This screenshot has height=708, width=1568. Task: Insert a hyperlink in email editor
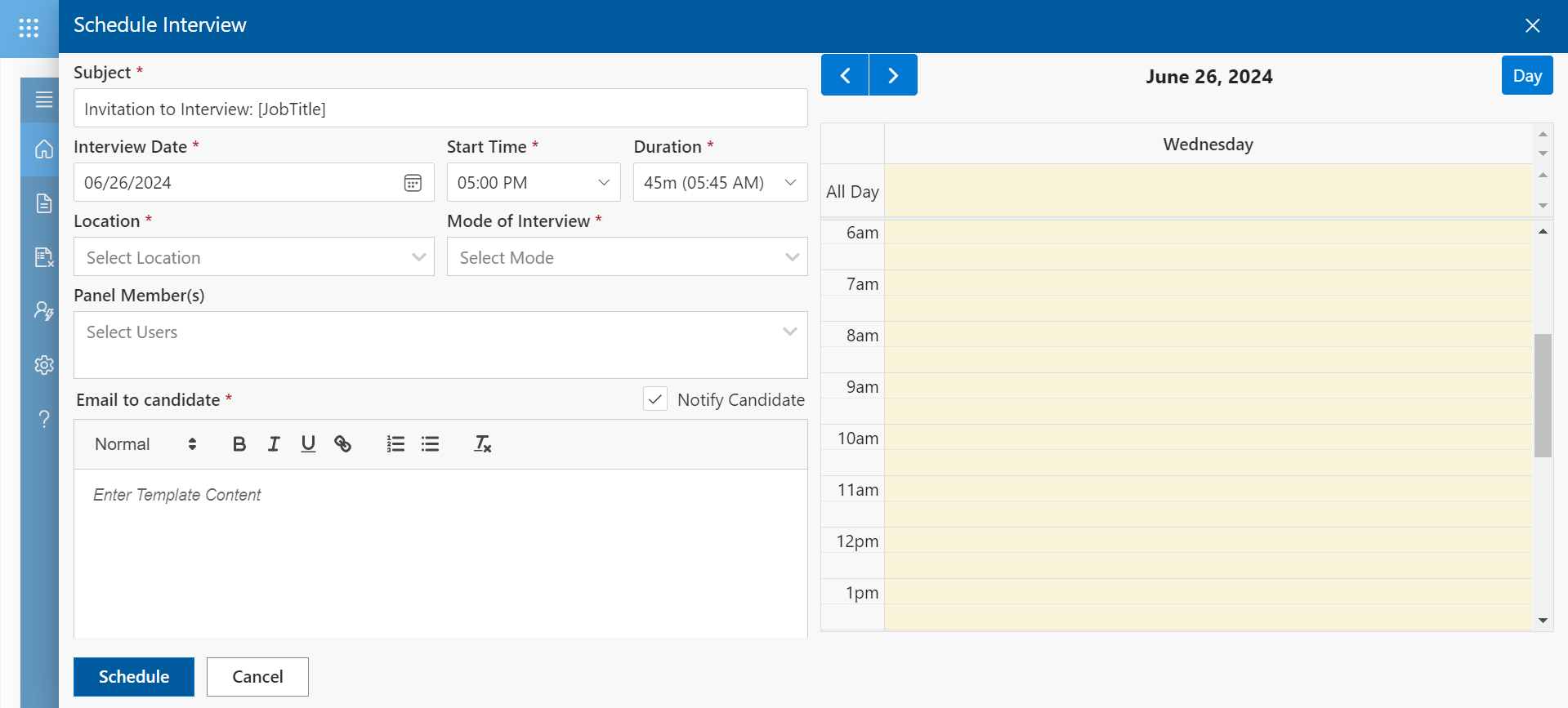[343, 444]
